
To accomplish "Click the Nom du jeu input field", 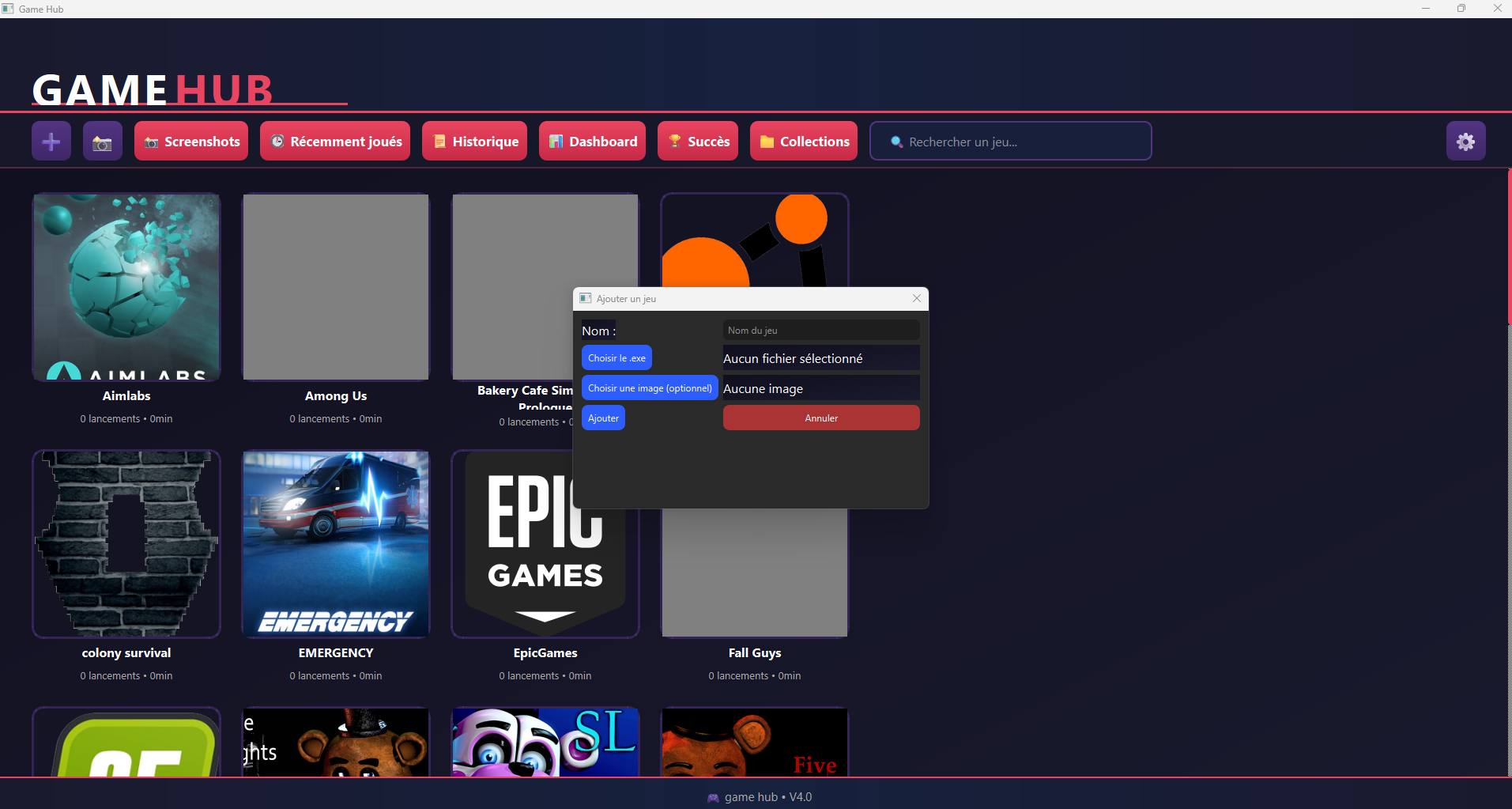I will 821,331.
